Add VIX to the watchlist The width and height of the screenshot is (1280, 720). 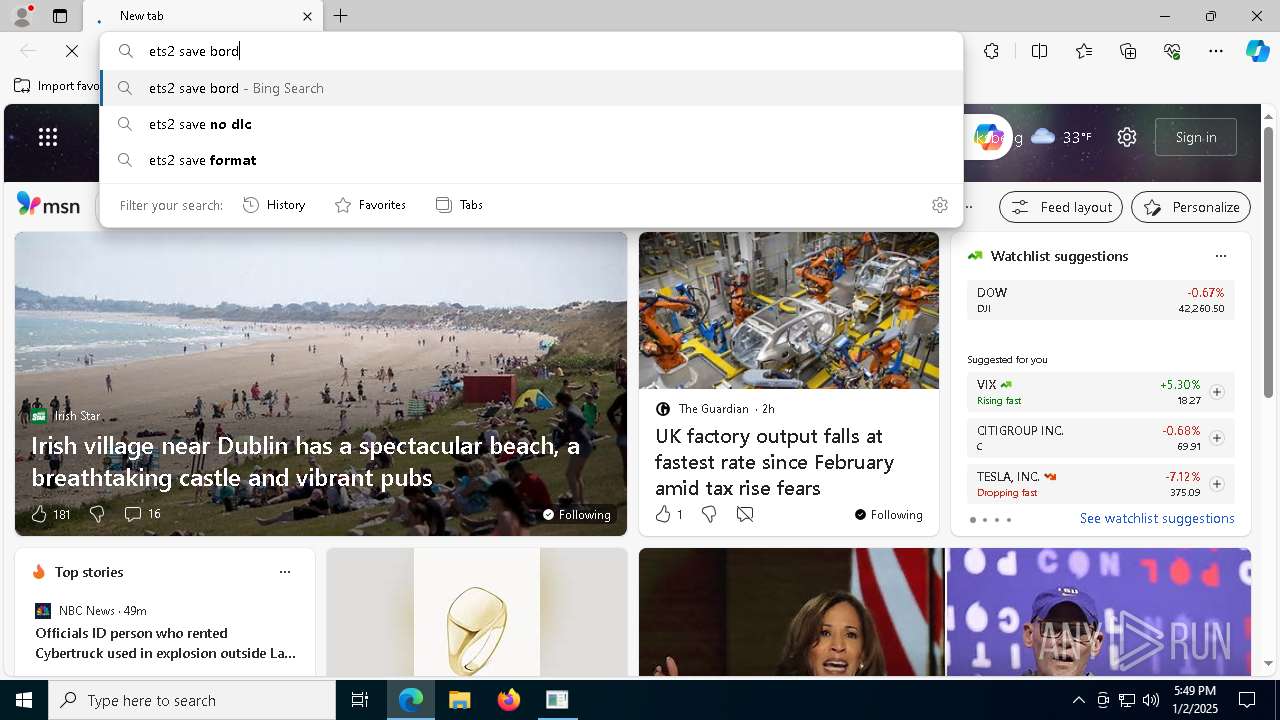[x=1216, y=392]
